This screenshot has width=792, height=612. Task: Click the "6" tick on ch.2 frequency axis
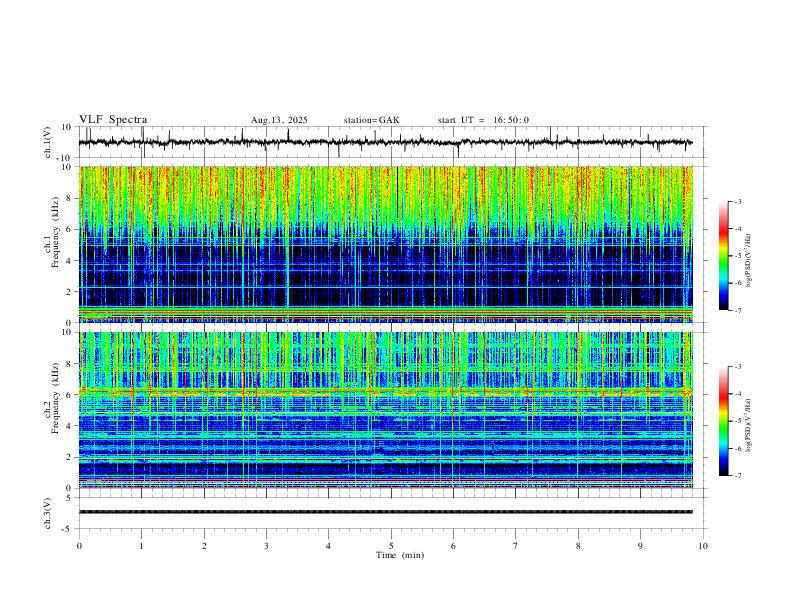[70, 395]
